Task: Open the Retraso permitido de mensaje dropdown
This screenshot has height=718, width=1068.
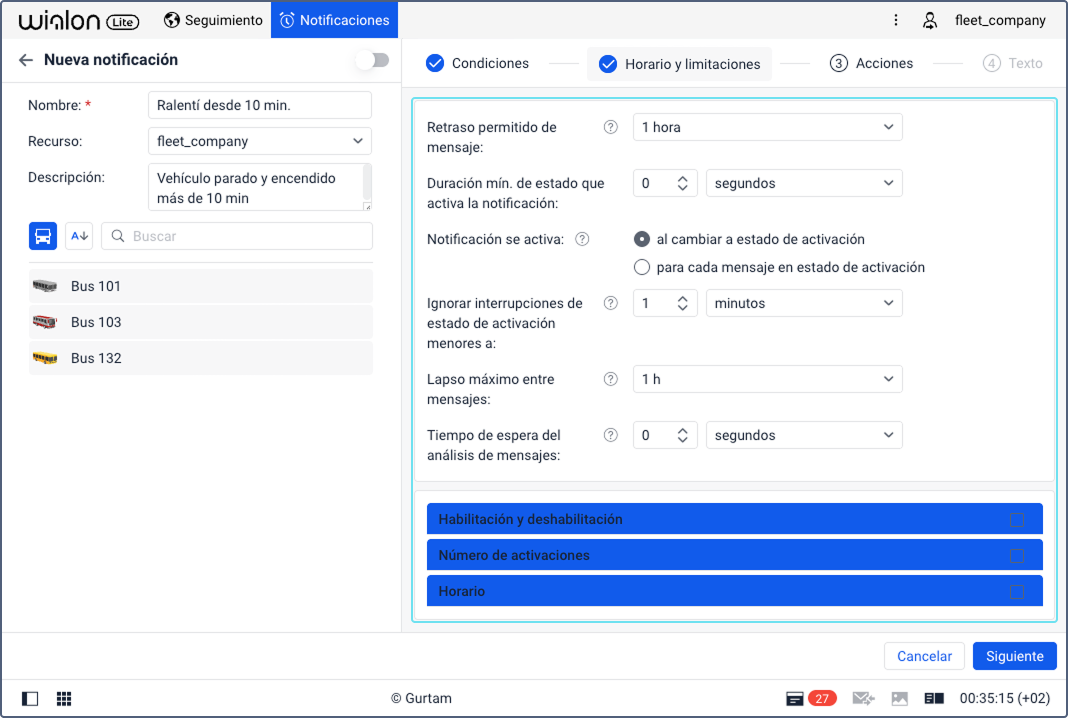Action: (767, 127)
